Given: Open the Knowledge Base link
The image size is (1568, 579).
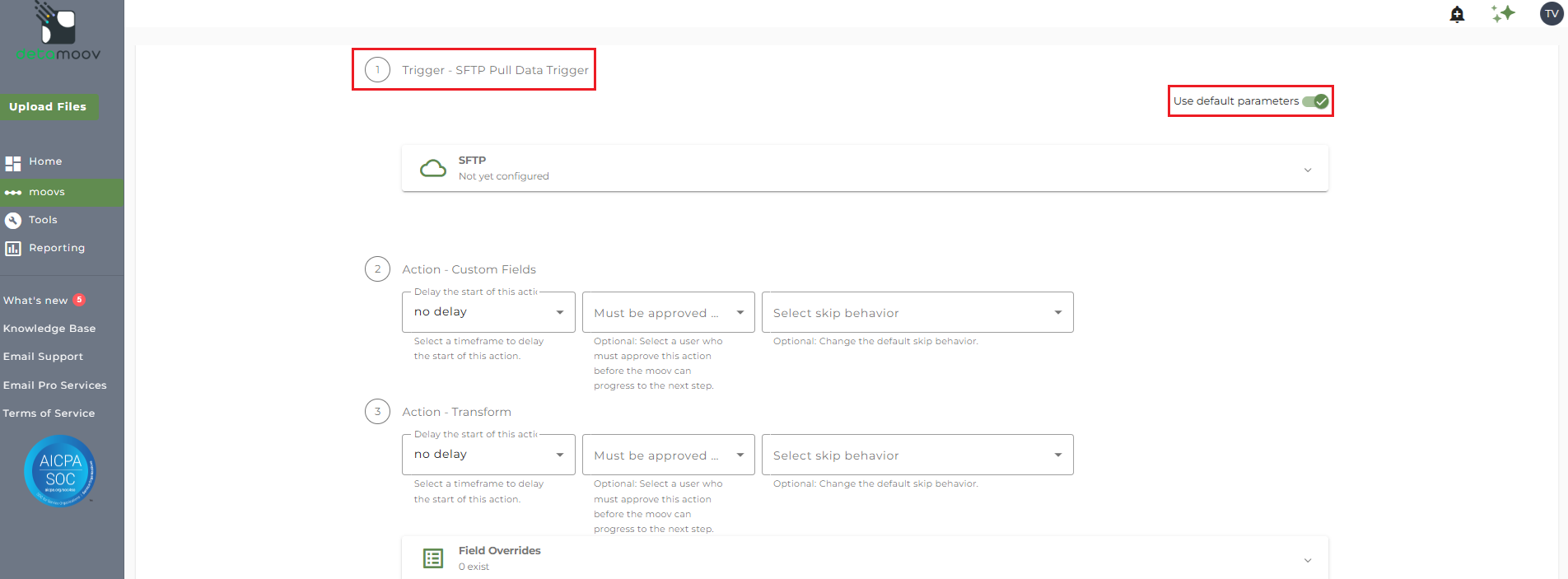Looking at the screenshot, I should [49, 329].
